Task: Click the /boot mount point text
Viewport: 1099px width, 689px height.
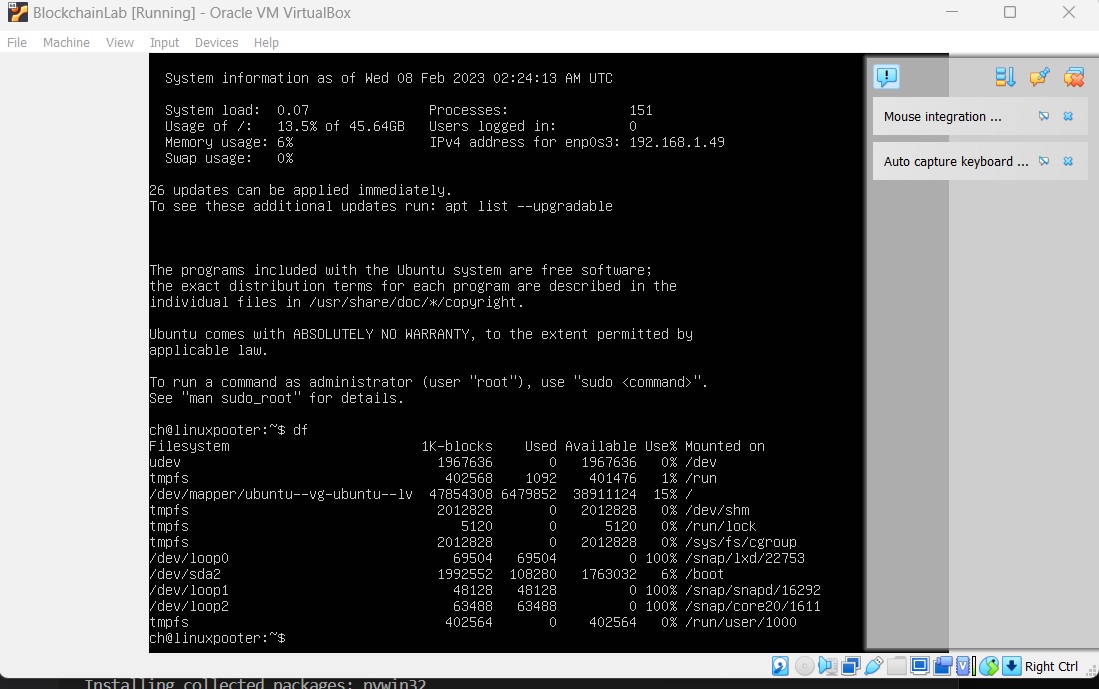Action: pos(704,574)
